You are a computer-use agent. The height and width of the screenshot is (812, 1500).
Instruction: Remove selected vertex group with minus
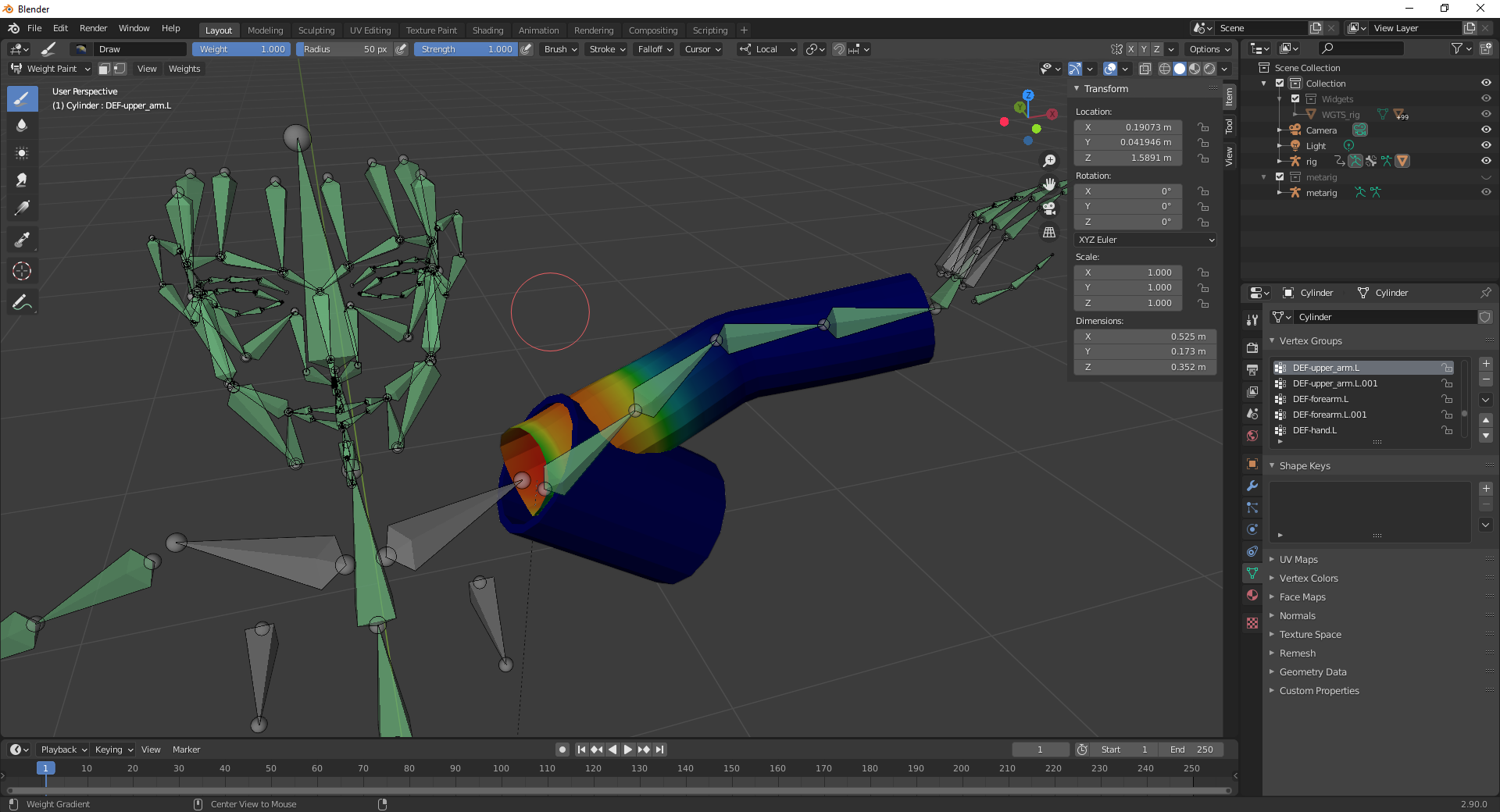click(1486, 379)
